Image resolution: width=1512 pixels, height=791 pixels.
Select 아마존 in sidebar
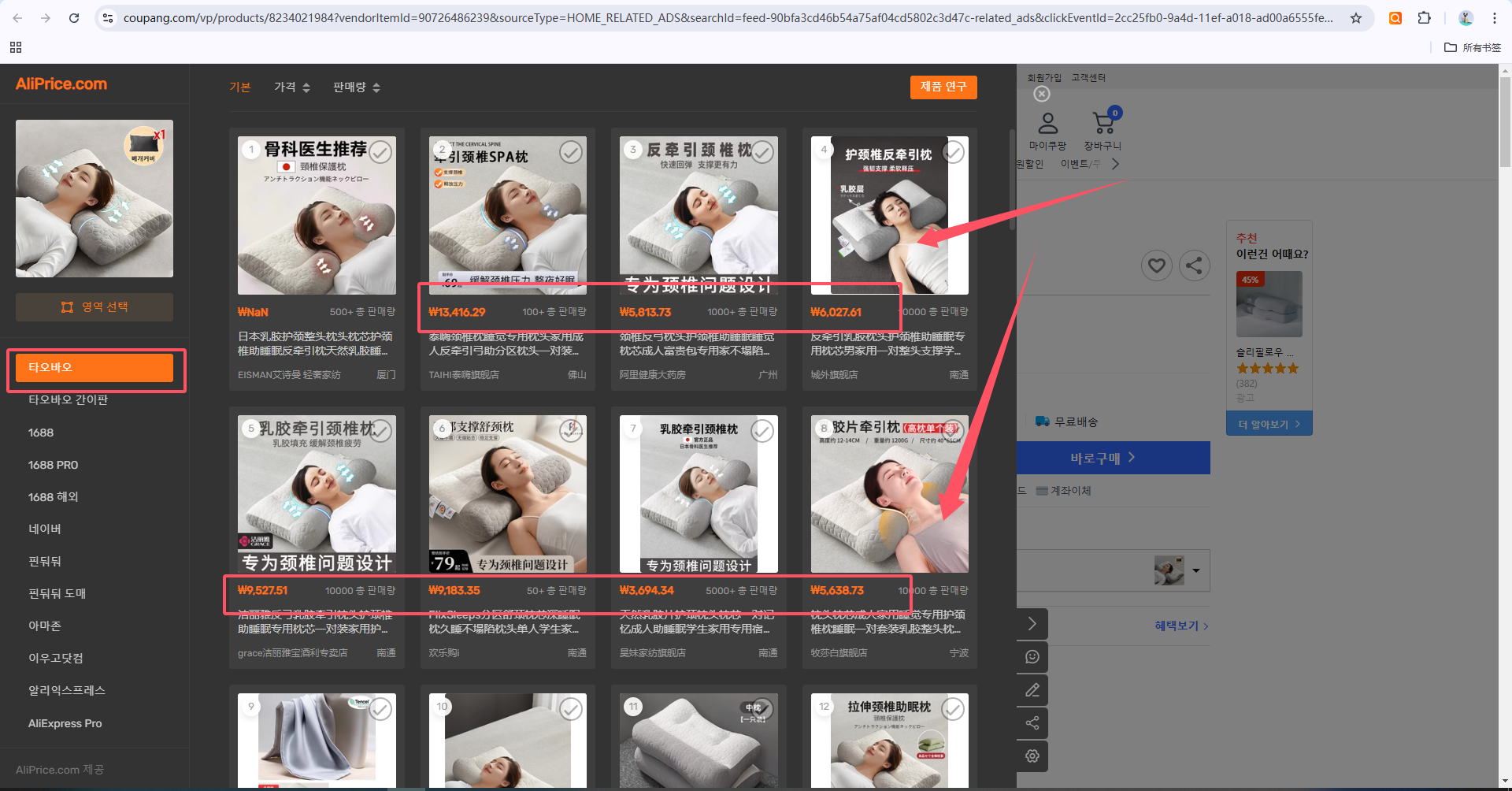44,626
